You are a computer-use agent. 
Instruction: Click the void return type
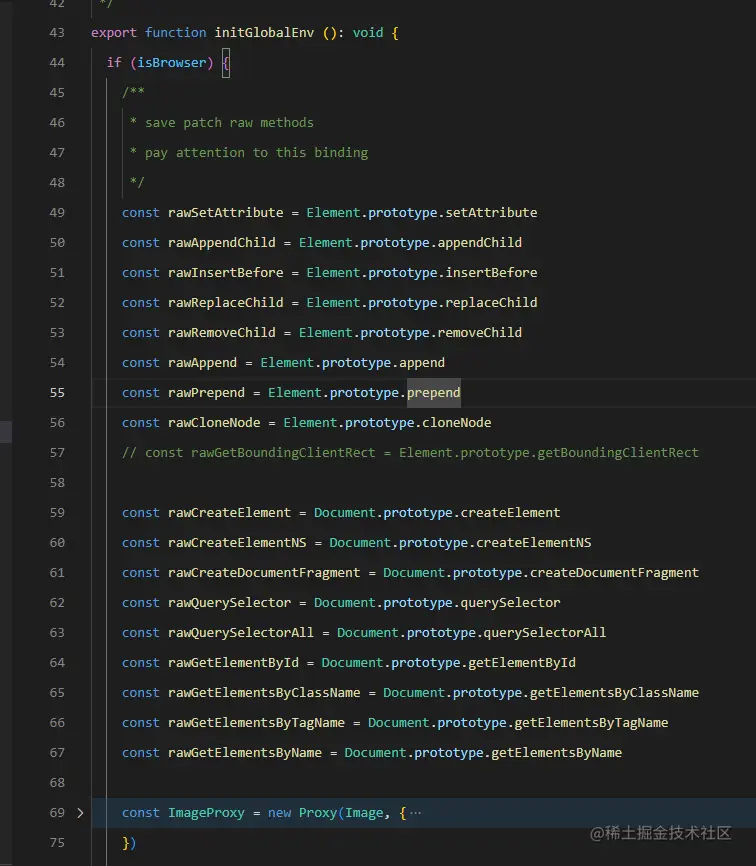coord(368,33)
